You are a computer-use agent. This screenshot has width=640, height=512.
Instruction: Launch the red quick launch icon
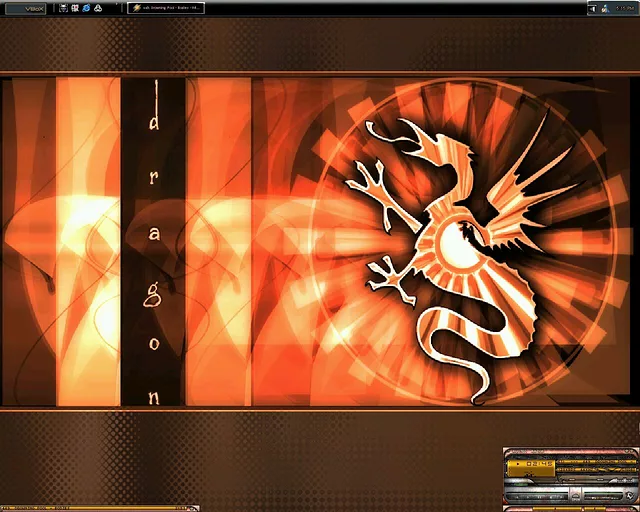[74, 8]
